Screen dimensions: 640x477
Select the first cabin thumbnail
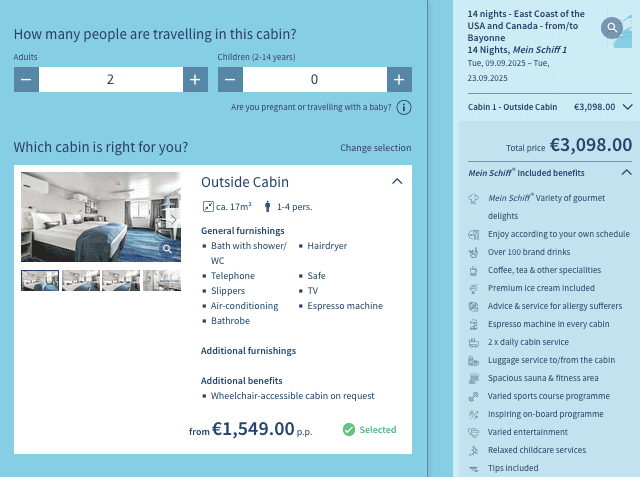40,280
